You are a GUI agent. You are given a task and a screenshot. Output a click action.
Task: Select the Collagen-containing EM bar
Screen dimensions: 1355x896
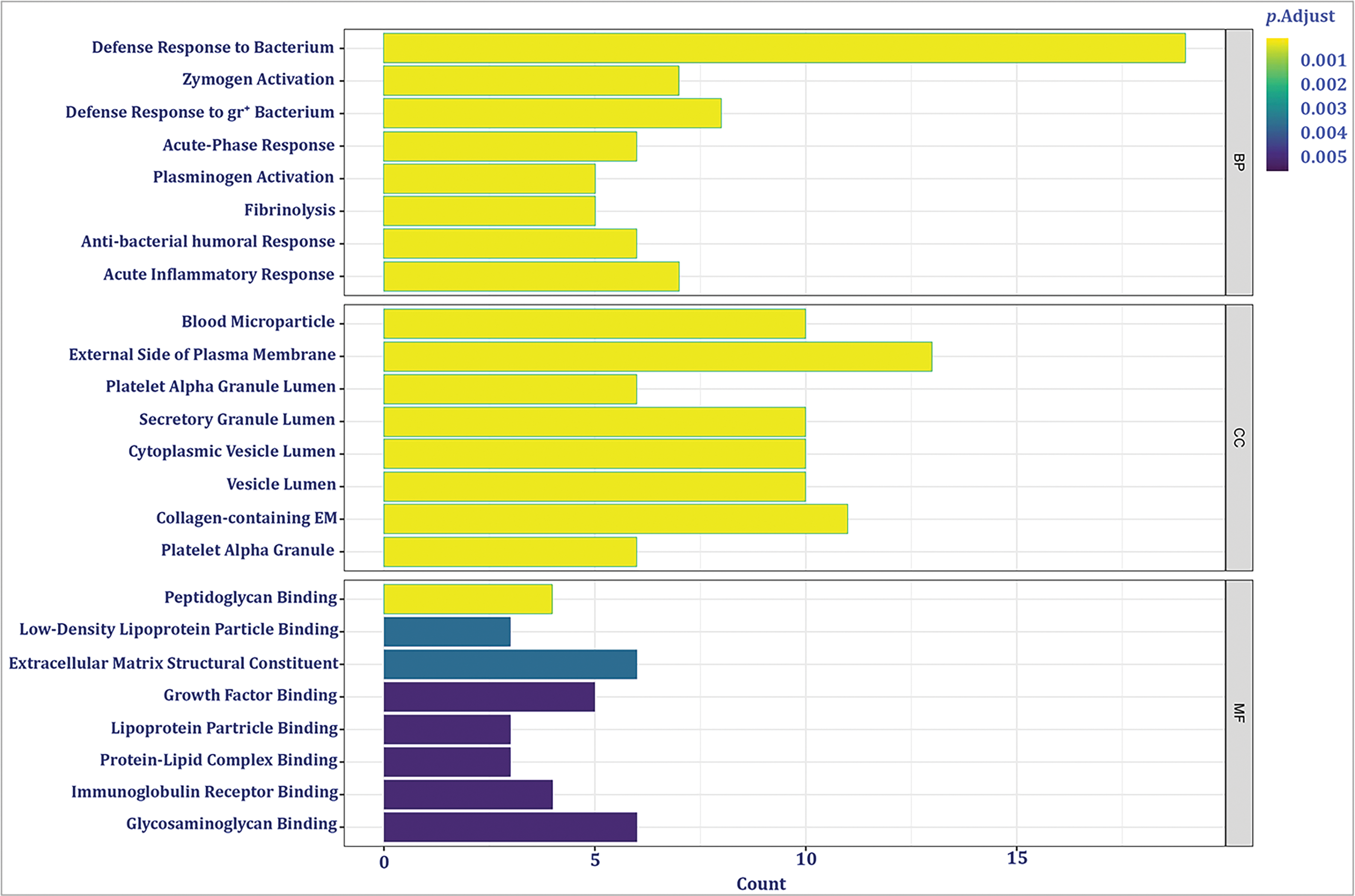click(x=616, y=519)
